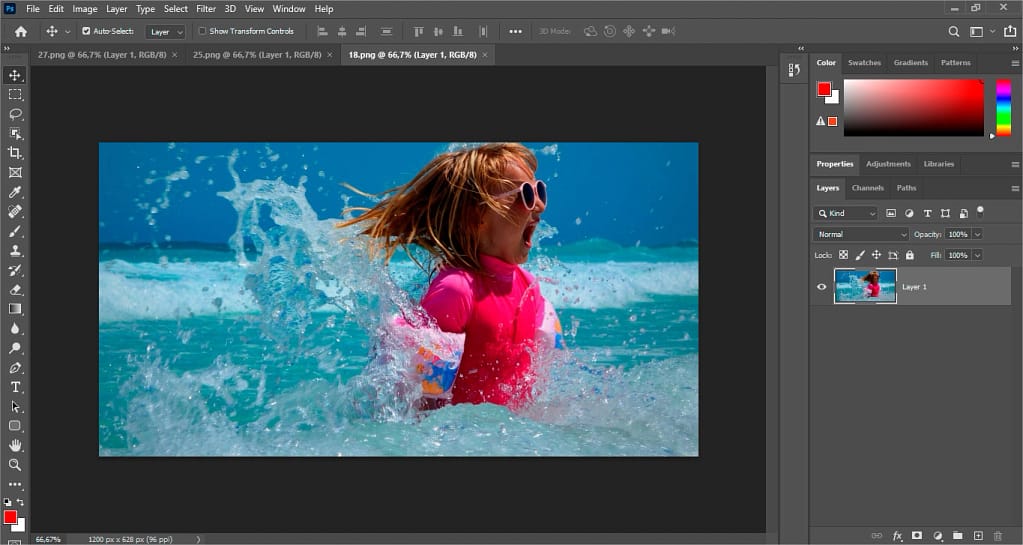
Task: Select the Brush tool
Action: pos(15,231)
